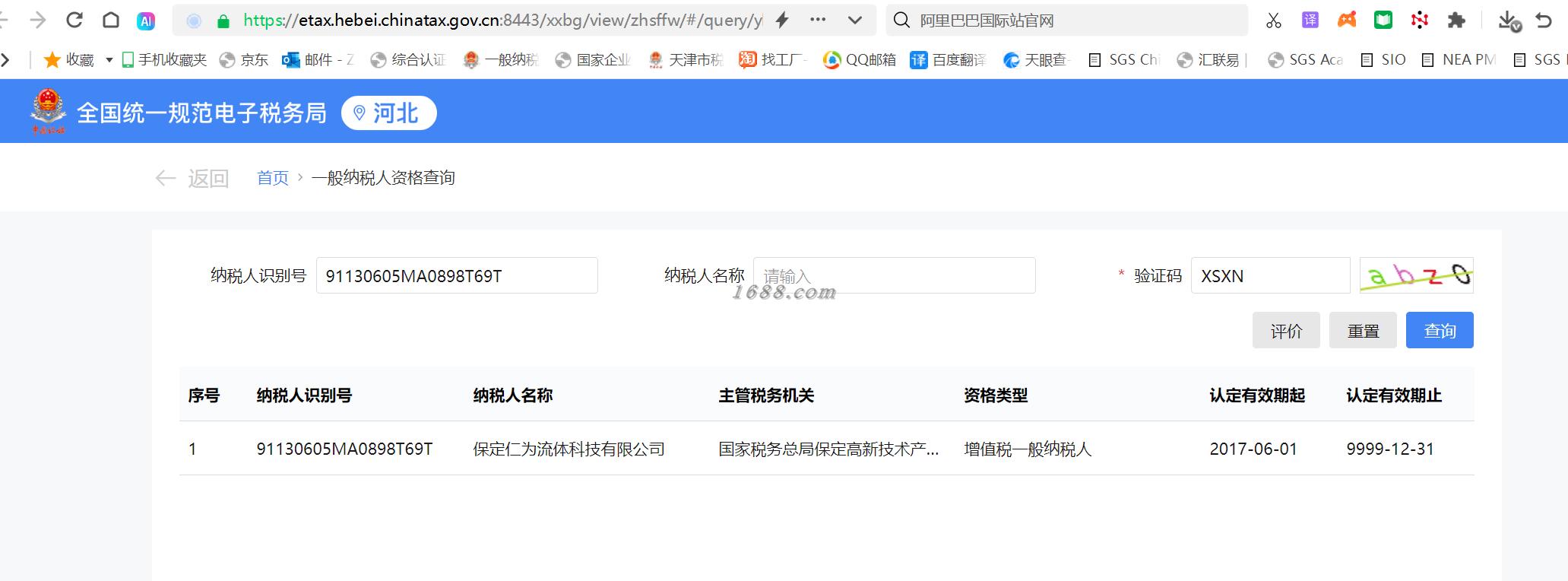Open the scissors screenshot tool
The width and height of the screenshot is (1568, 581).
(1274, 21)
